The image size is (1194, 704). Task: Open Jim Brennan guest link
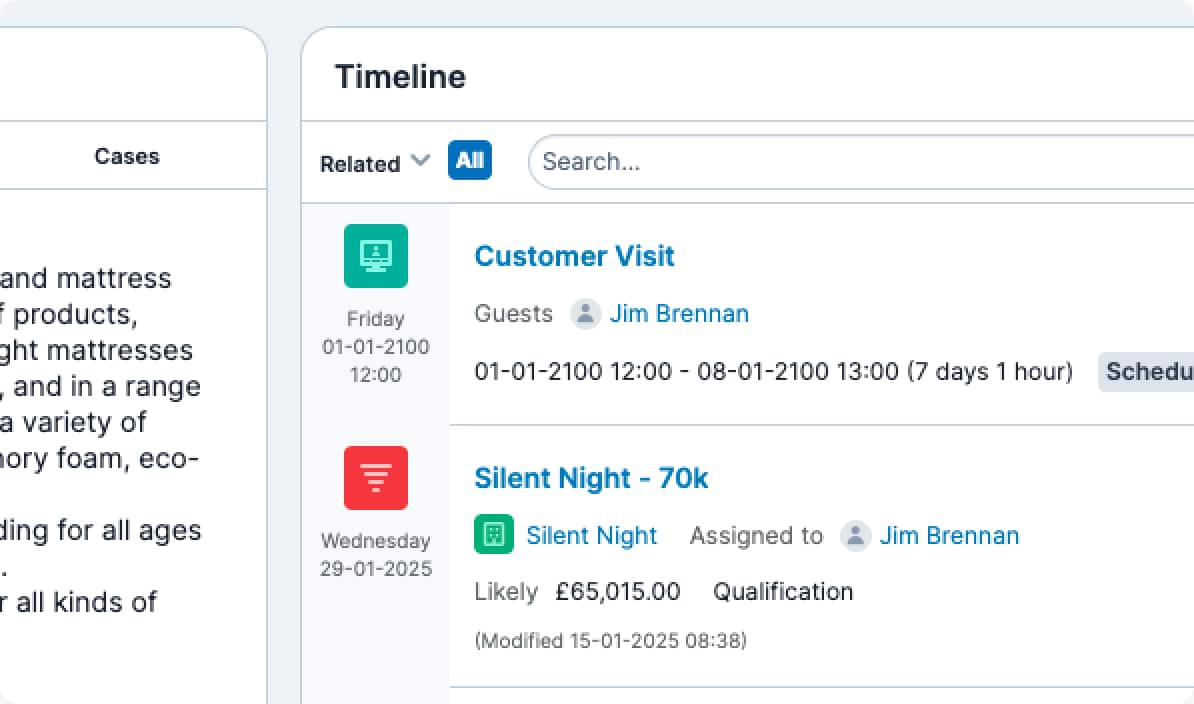(679, 314)
